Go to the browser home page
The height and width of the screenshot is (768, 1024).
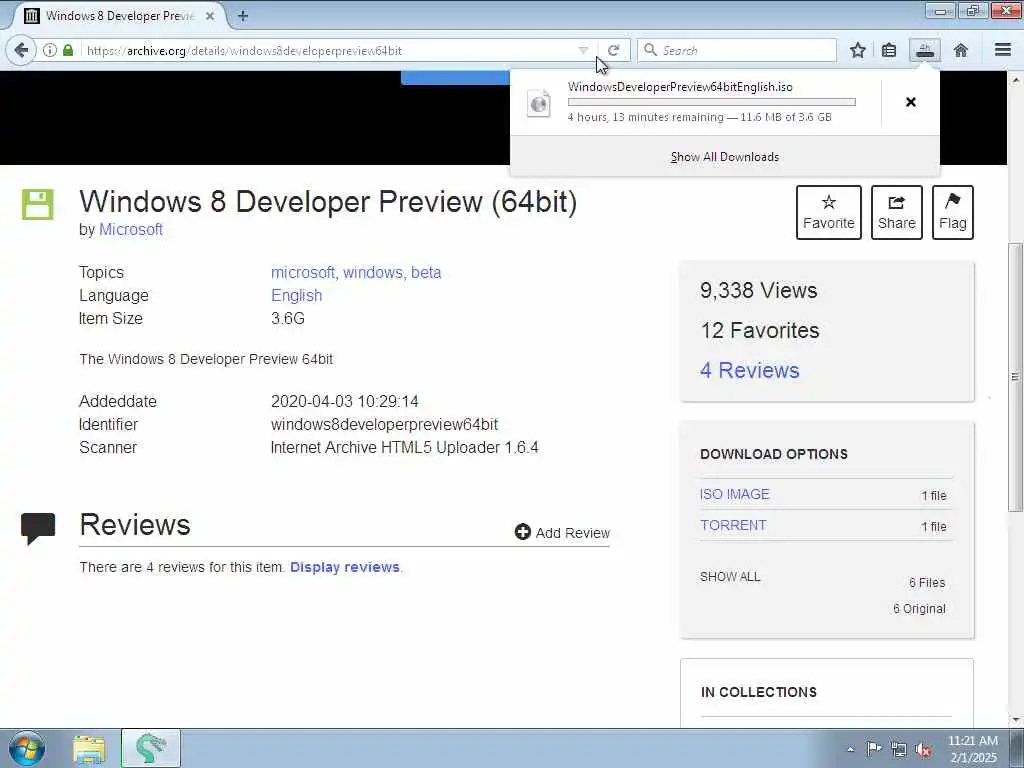pyautogui.click(x=960, y=50)
